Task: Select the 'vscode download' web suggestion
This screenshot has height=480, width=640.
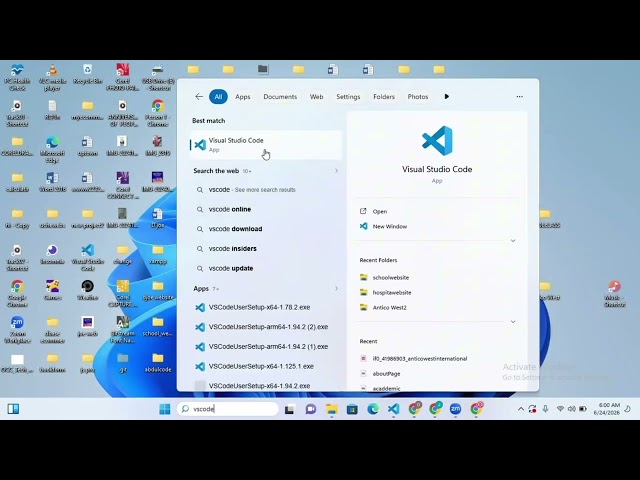Action: click(x=266, y=229)
